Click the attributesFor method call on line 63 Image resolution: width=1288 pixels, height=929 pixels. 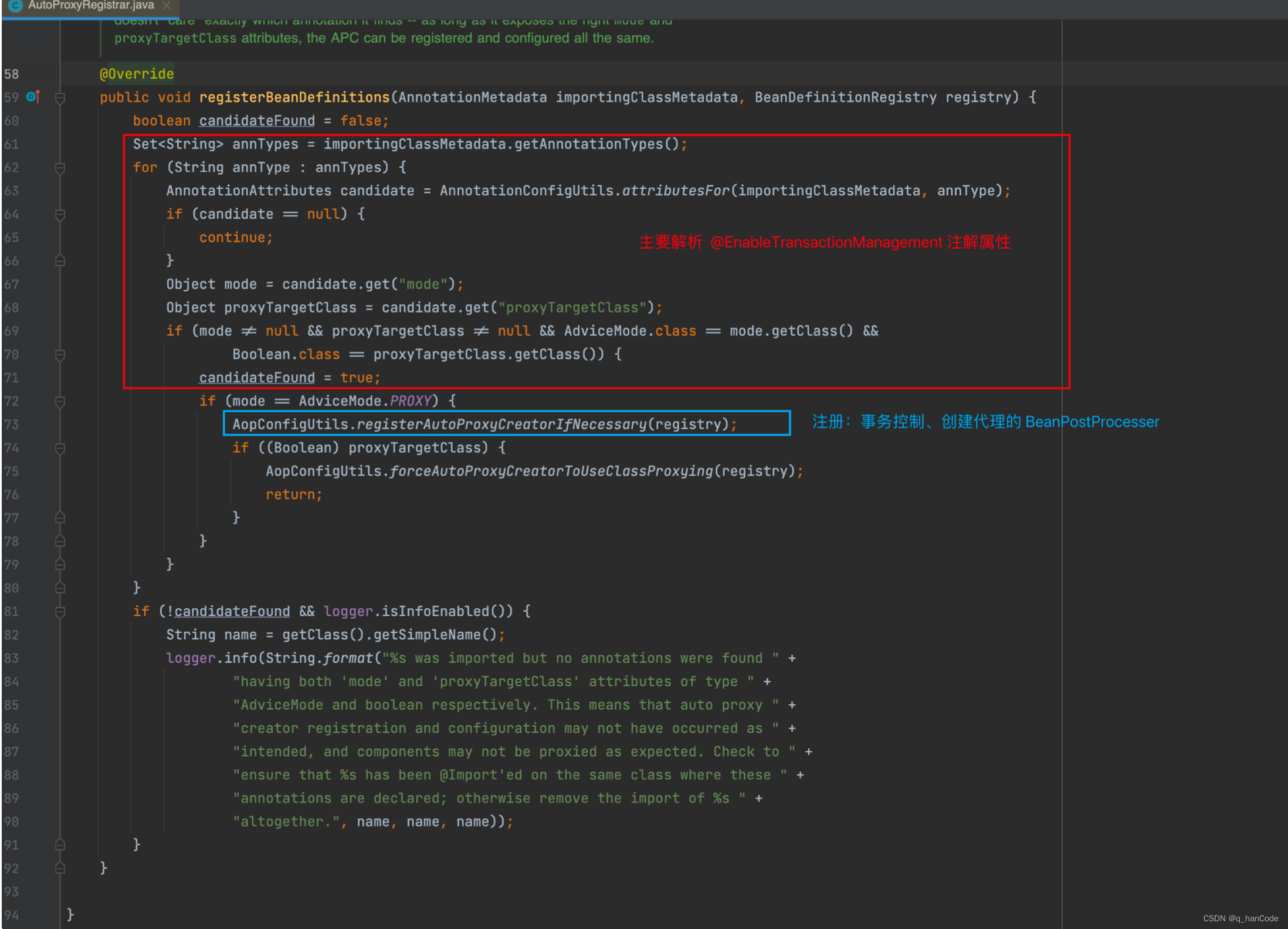tap(676, 191)
